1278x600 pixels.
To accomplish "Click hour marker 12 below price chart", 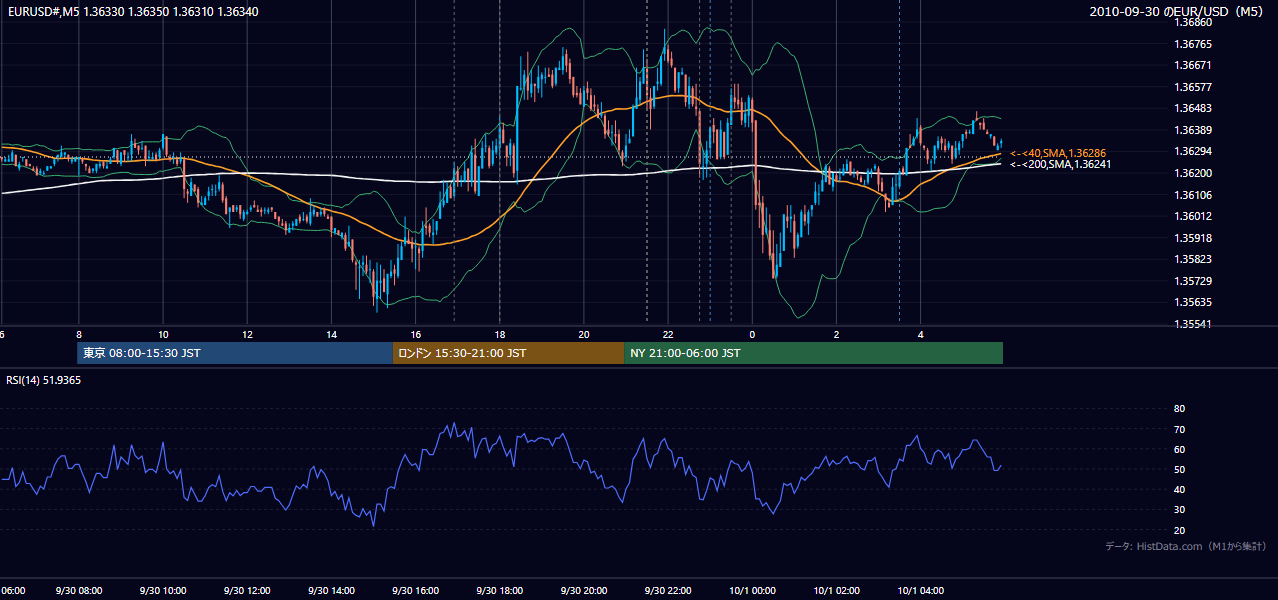I will point(247,335).
